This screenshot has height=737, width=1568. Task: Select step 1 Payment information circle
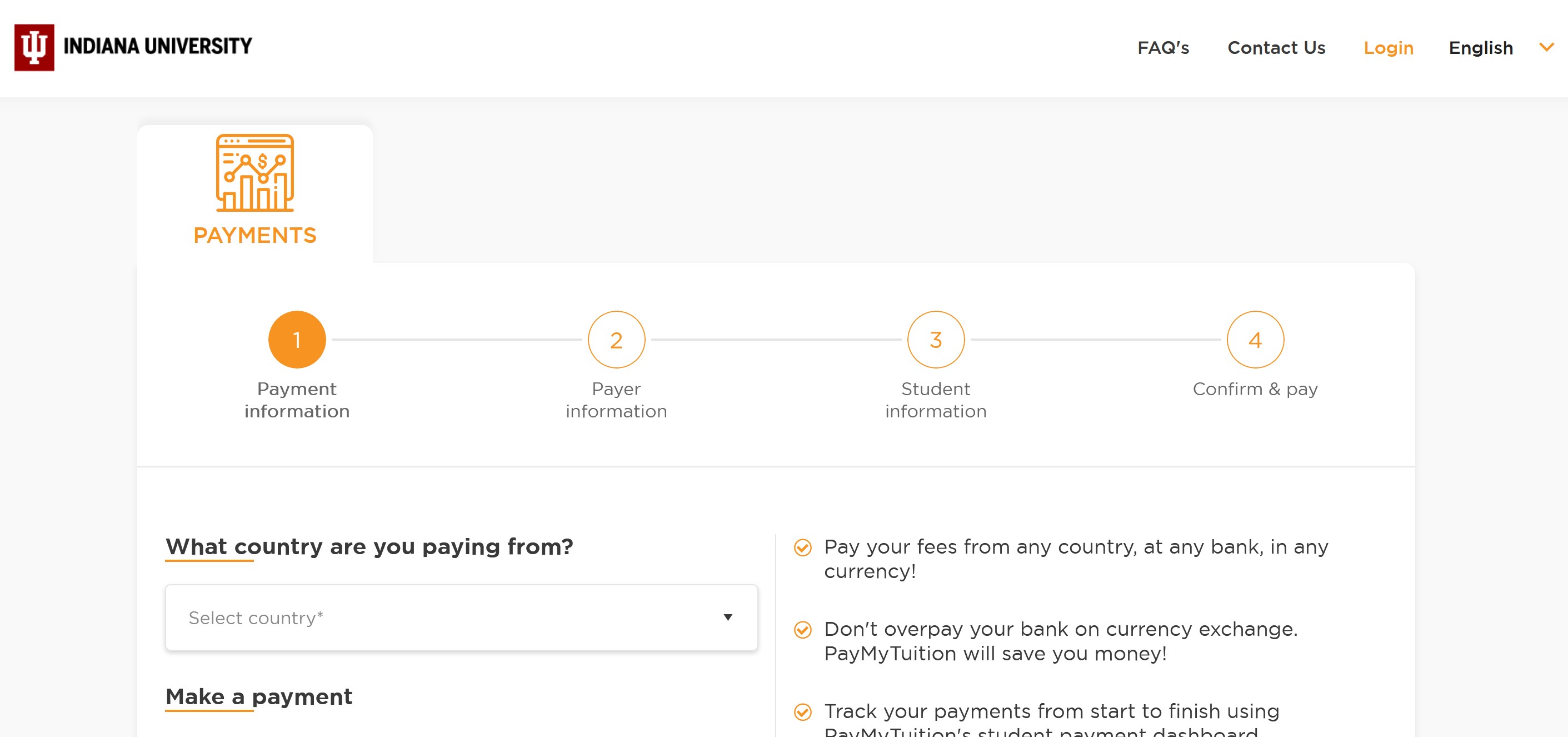pyautogui.click(x=297, y=340)
